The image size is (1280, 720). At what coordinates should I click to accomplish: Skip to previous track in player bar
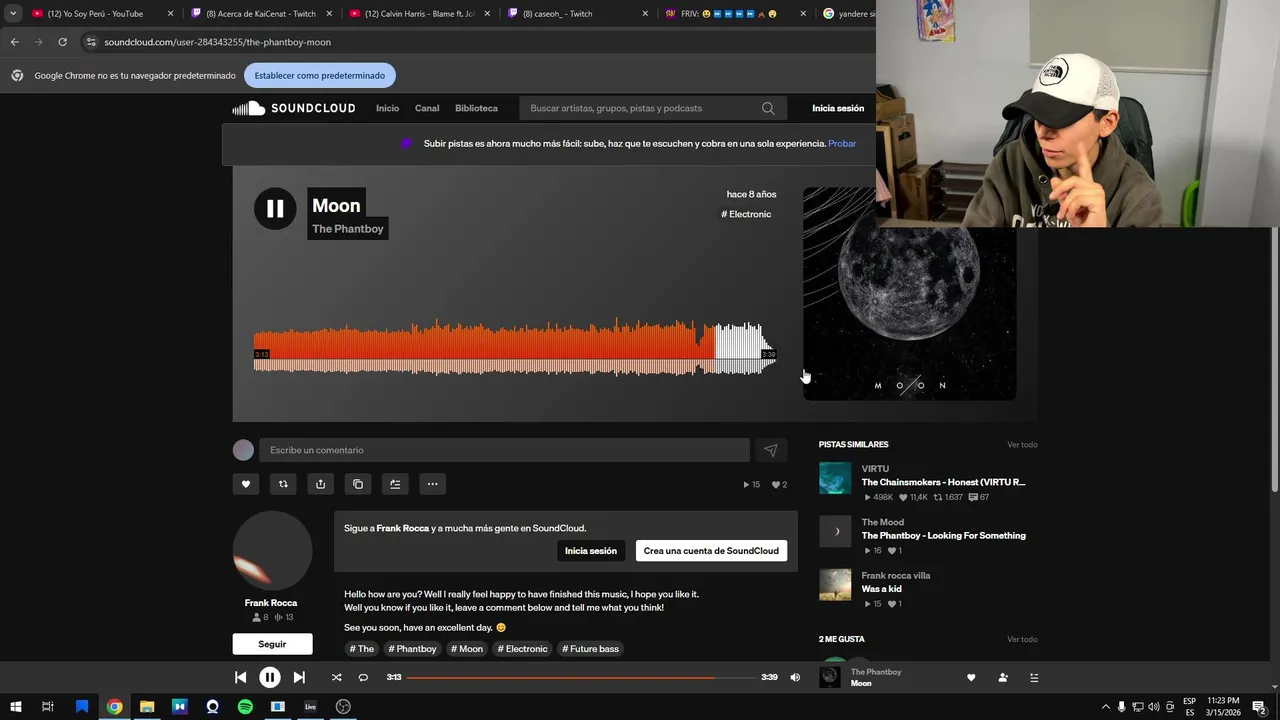[241, 677]
